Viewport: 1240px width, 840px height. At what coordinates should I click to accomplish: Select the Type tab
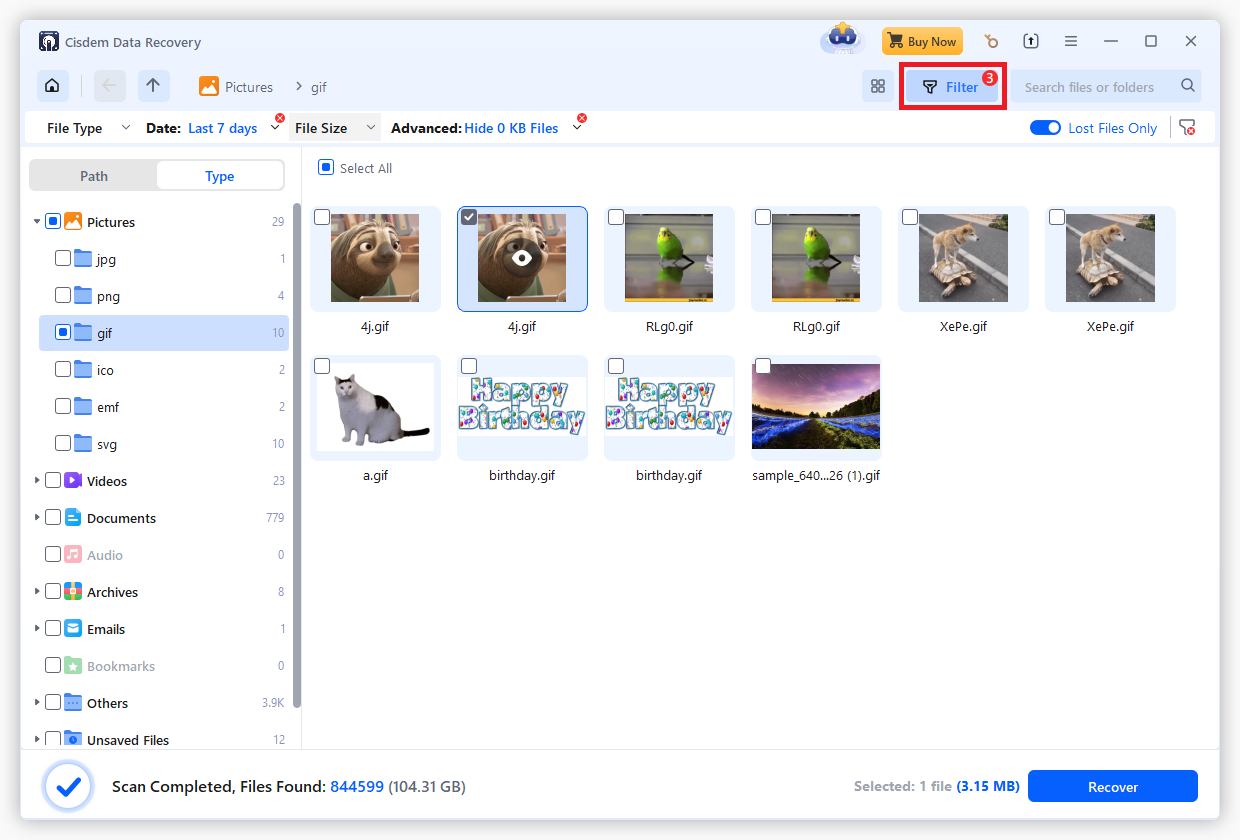coord(219,175)
